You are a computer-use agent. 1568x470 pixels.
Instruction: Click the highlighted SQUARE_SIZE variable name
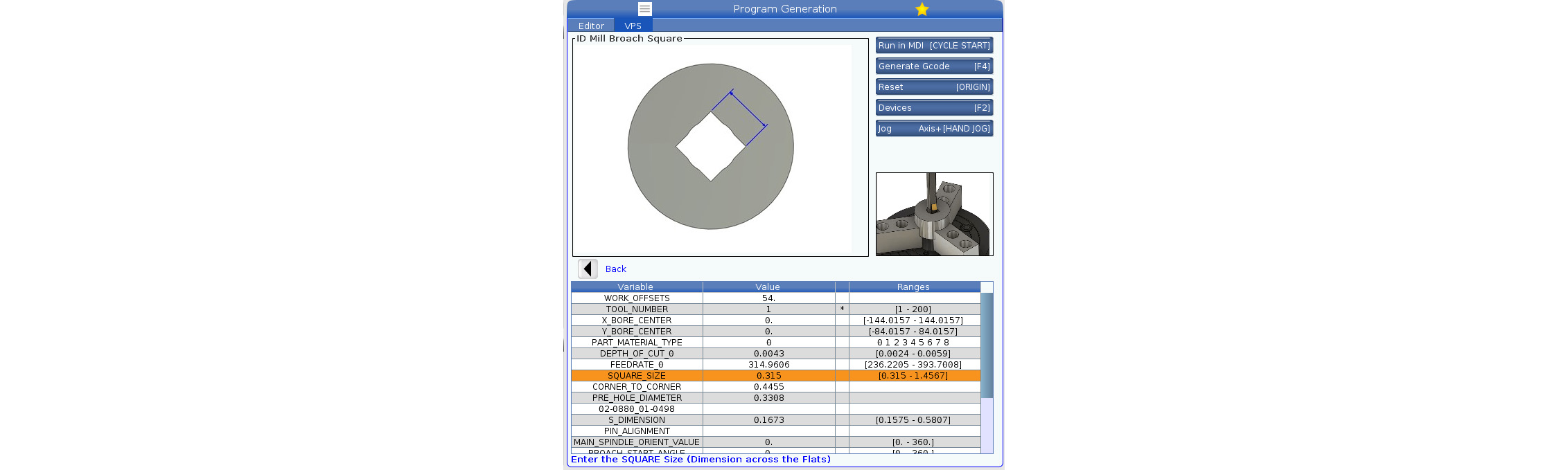pos(637,376)
